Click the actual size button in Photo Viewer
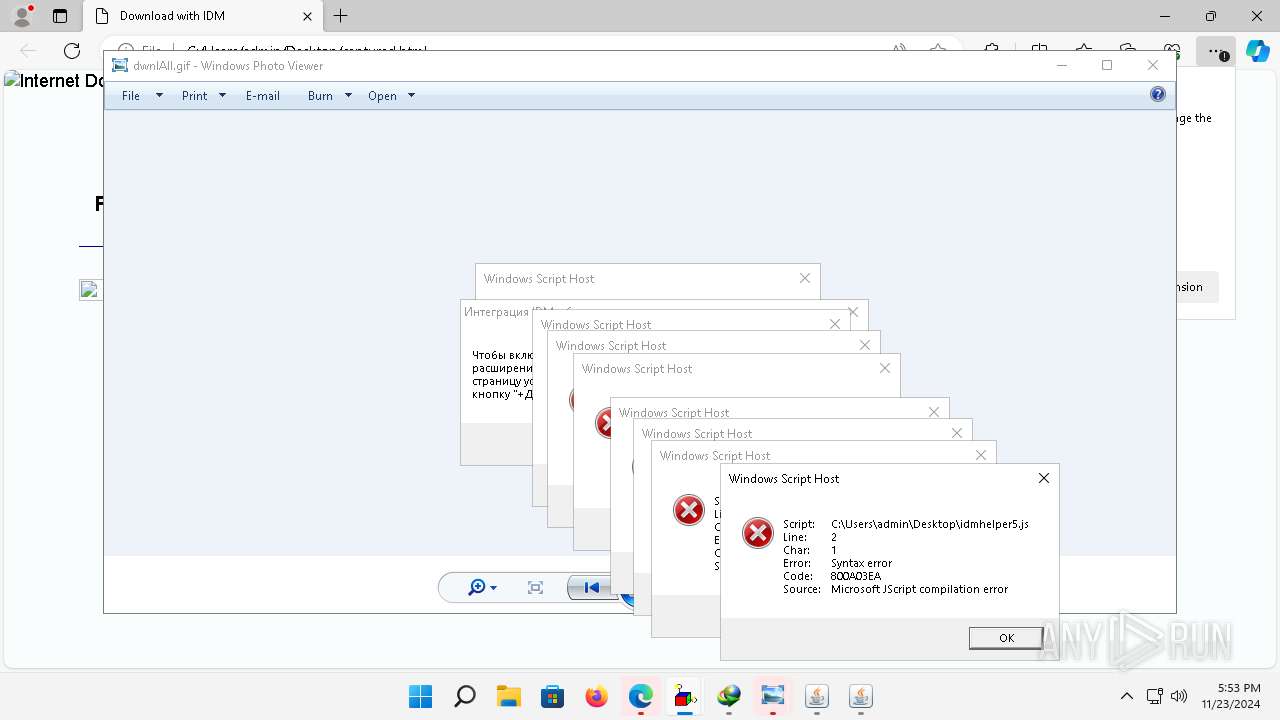The width and height of the screenshot is (1280, 720). click(x=535, y=588)
